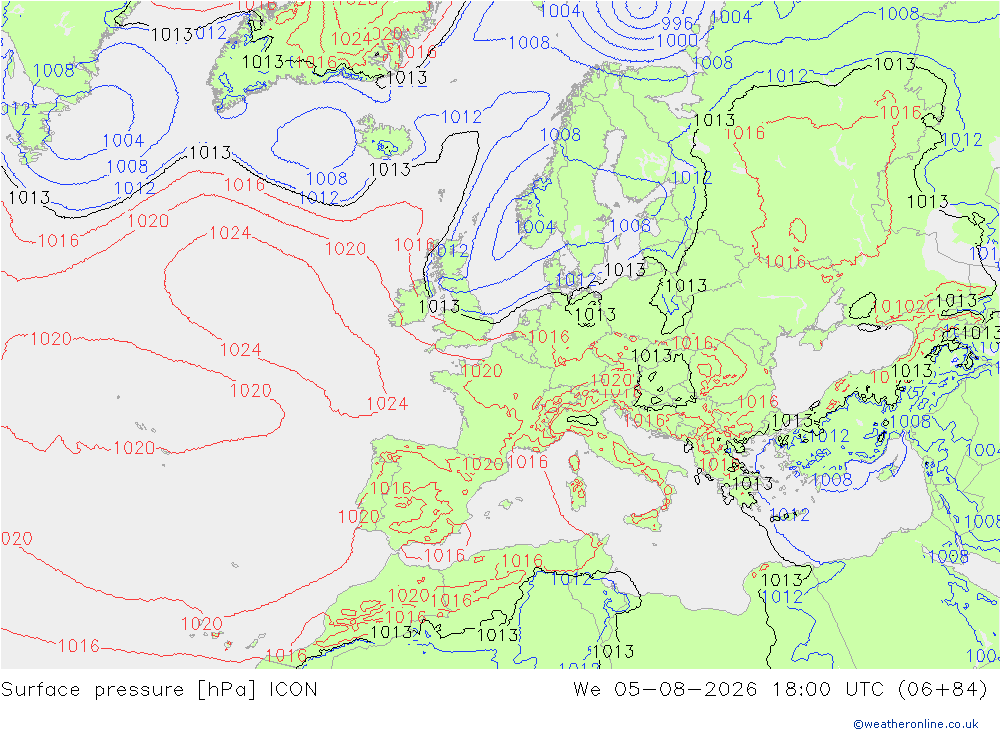Click the 1016 label over Germany
Image resolution: width=1000 pixels, height=733 pixels.
(549, 337)
